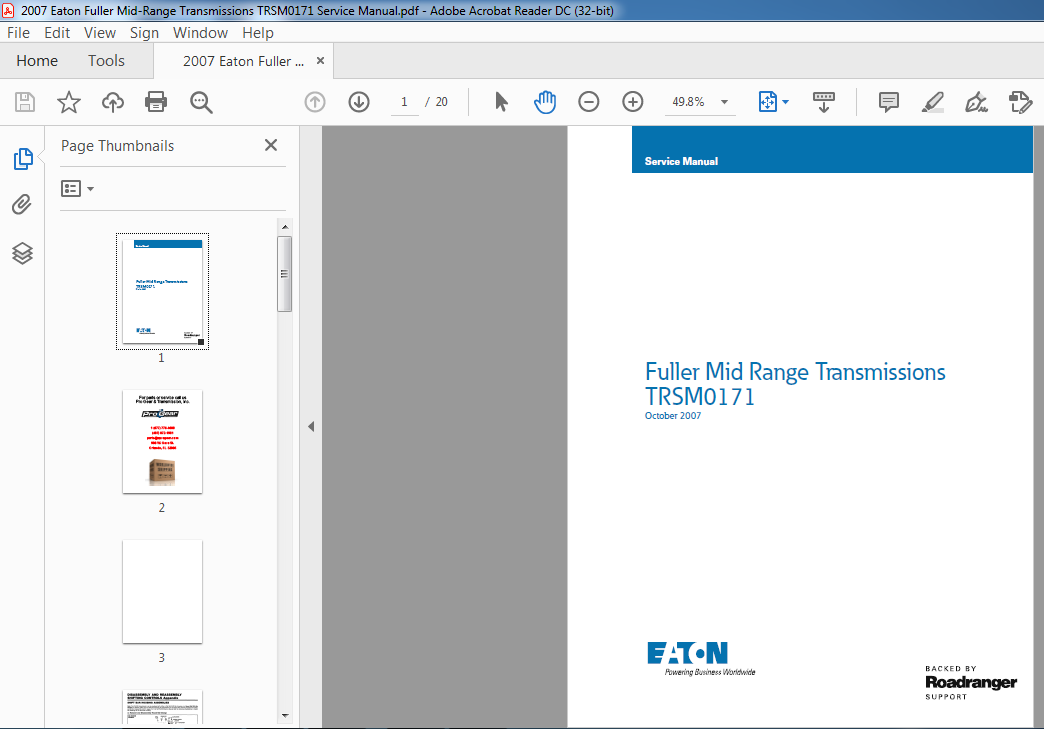Choose the selection arrow tool
The image size is (1044, 729).
click(501, 102)
